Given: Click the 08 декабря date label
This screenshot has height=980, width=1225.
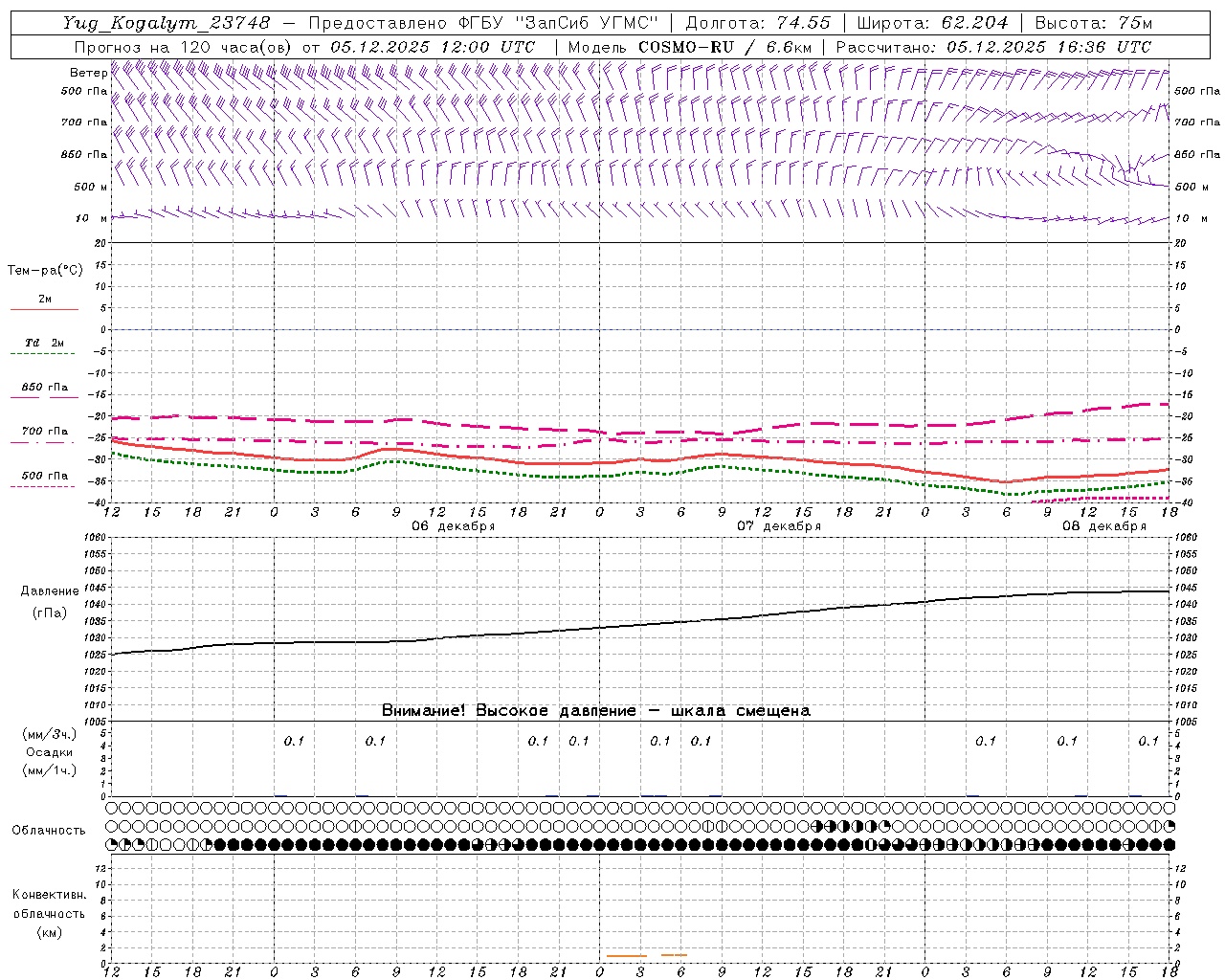Looking at the screenshot, I should pyautogui.click(x=1103, y=526).
